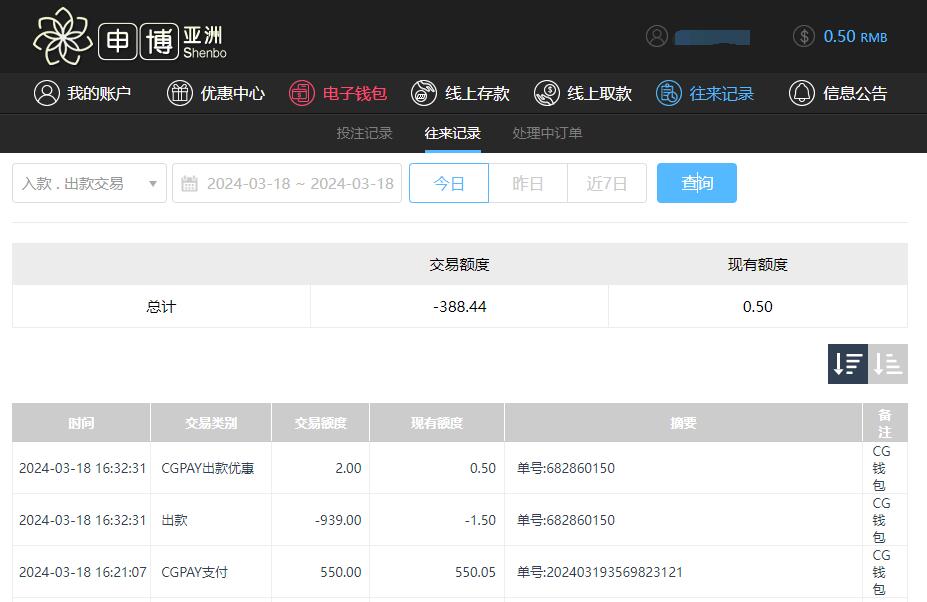
Task: Select the 昨日 date filter
Action: point(528,183)
